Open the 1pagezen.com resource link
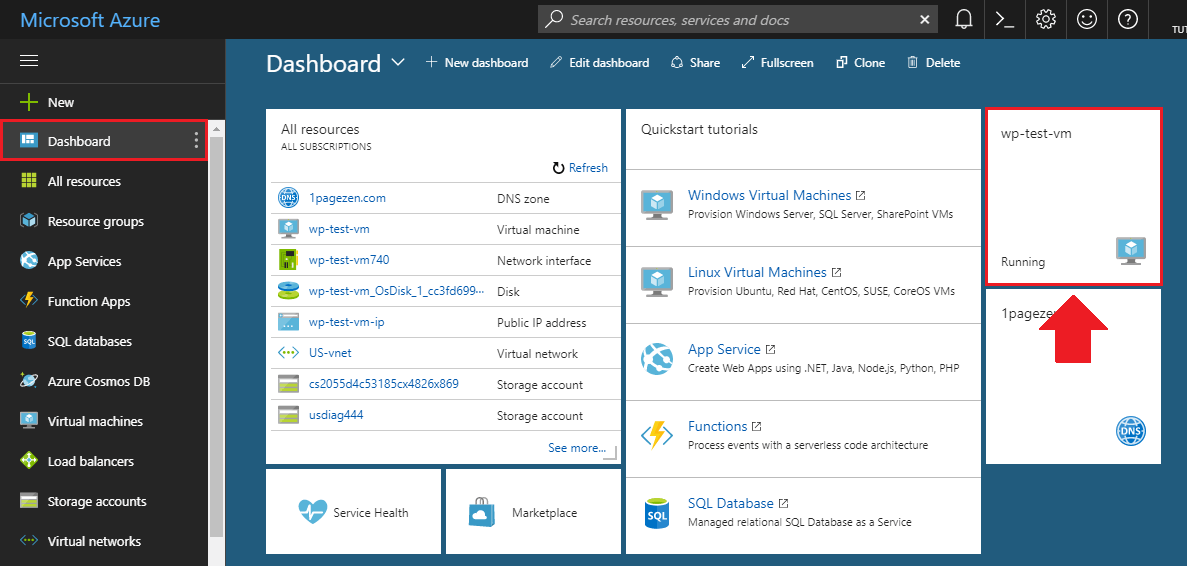Viewport: 1187px width, 566px height. pyautogui.click(x=347, y=198)
